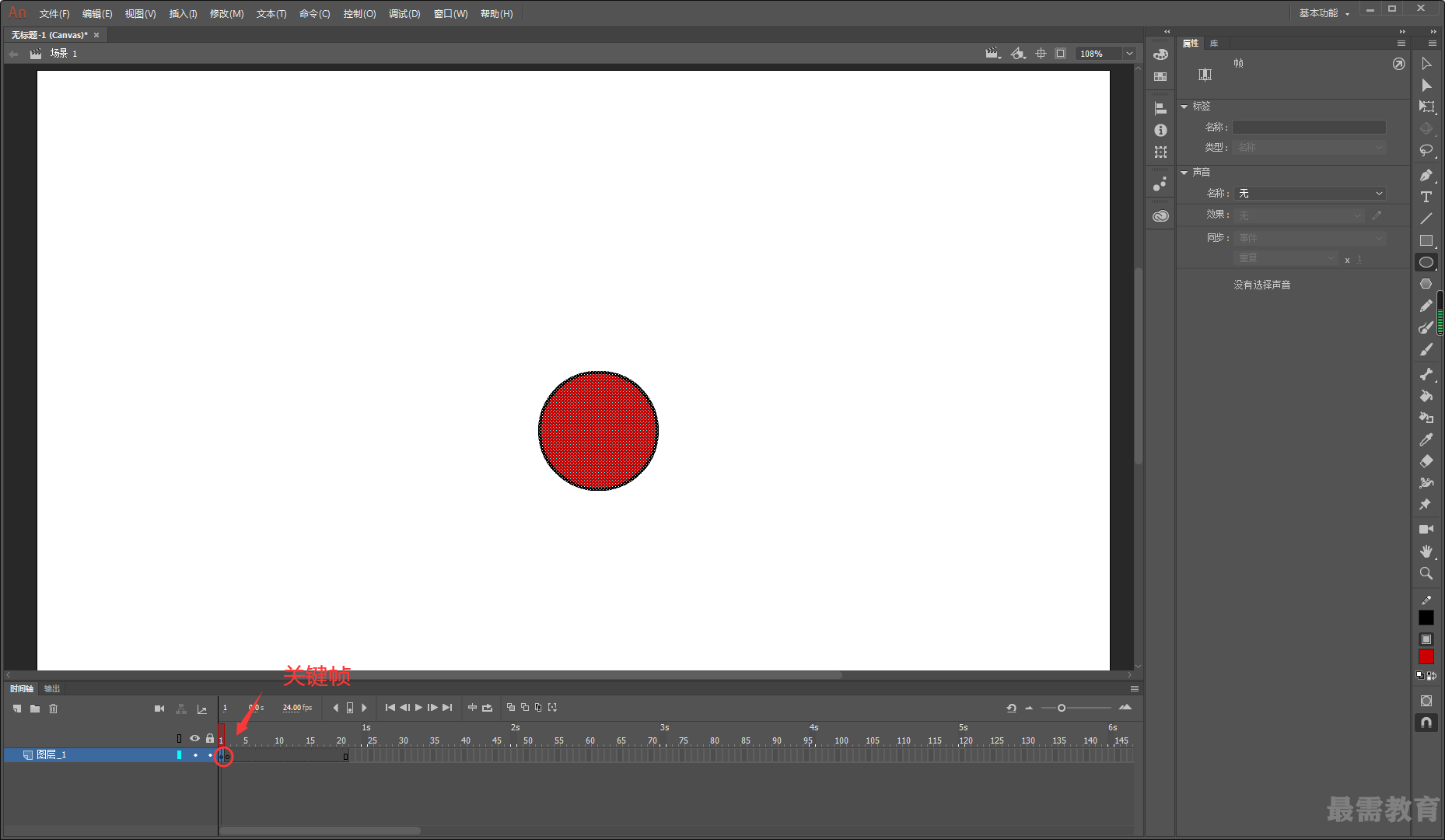Screen dimensions: 1445x840
Task: Select the Zoom magnifier tool
Action: click(x=1426, y=573)
